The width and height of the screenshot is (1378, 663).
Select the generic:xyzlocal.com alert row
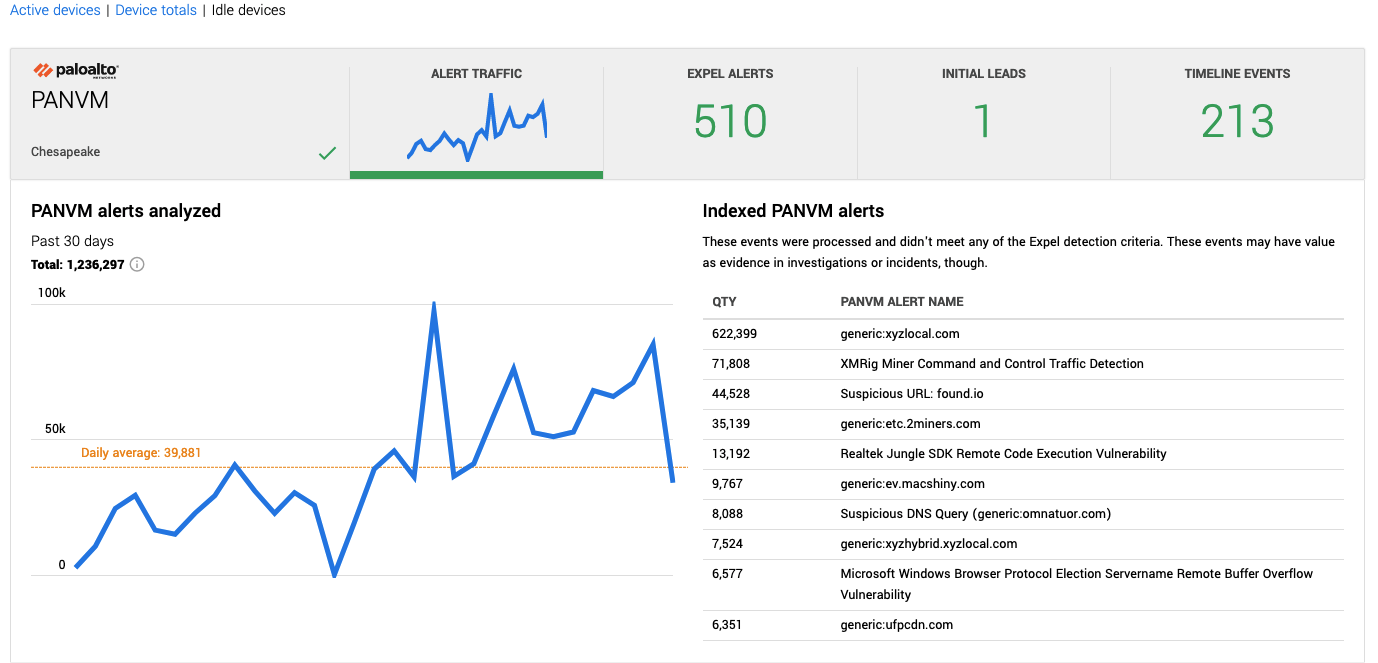pos(1023,334)
